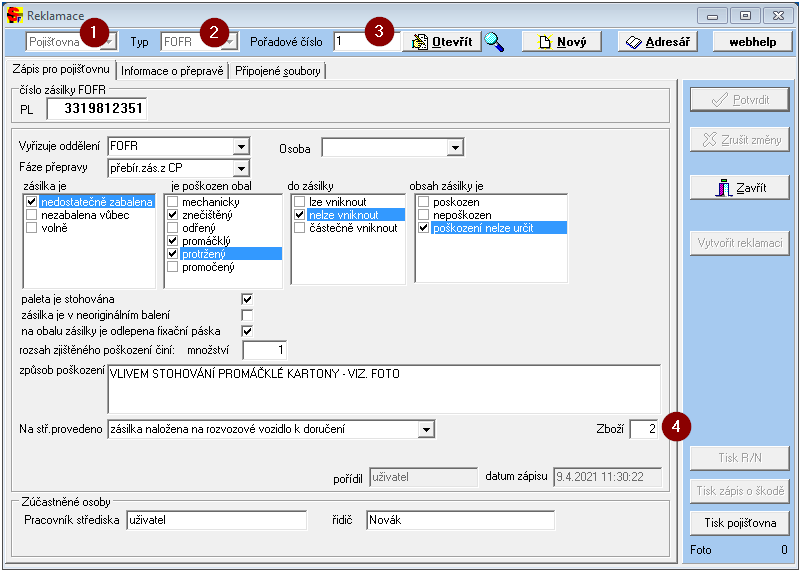Open the Fáze přepravy dropdown

240,168
